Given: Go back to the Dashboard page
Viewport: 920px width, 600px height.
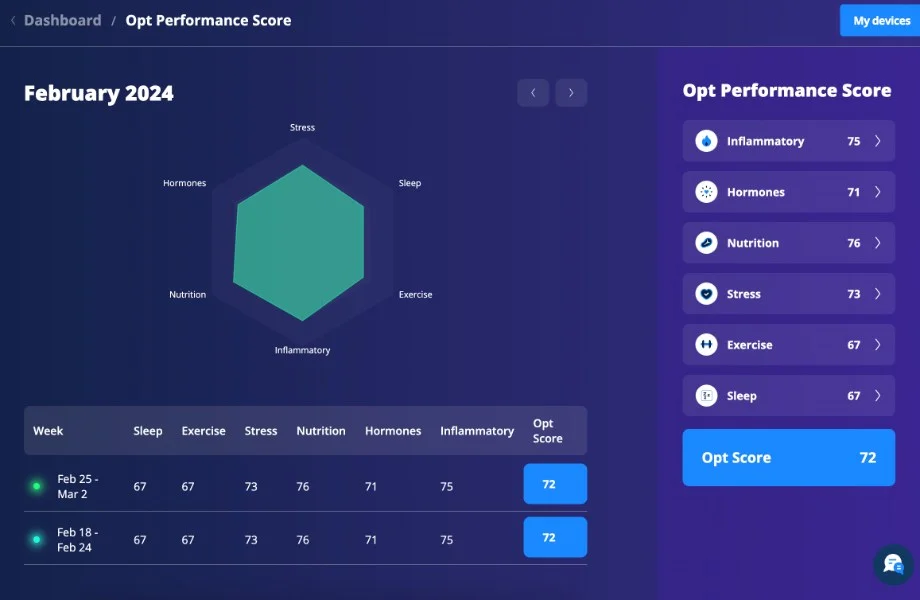Looking at the screenshot, I should coord(62,20).
